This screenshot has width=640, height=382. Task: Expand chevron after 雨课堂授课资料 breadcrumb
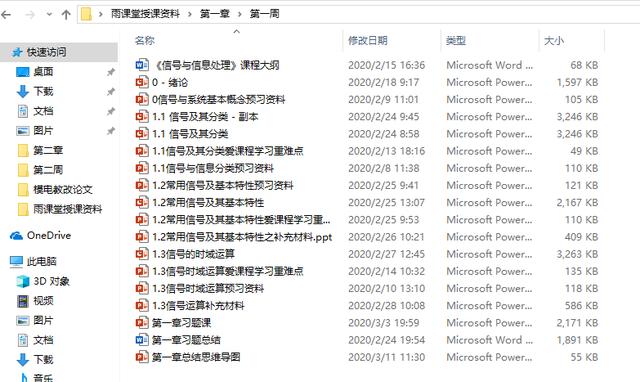[190, 15]
